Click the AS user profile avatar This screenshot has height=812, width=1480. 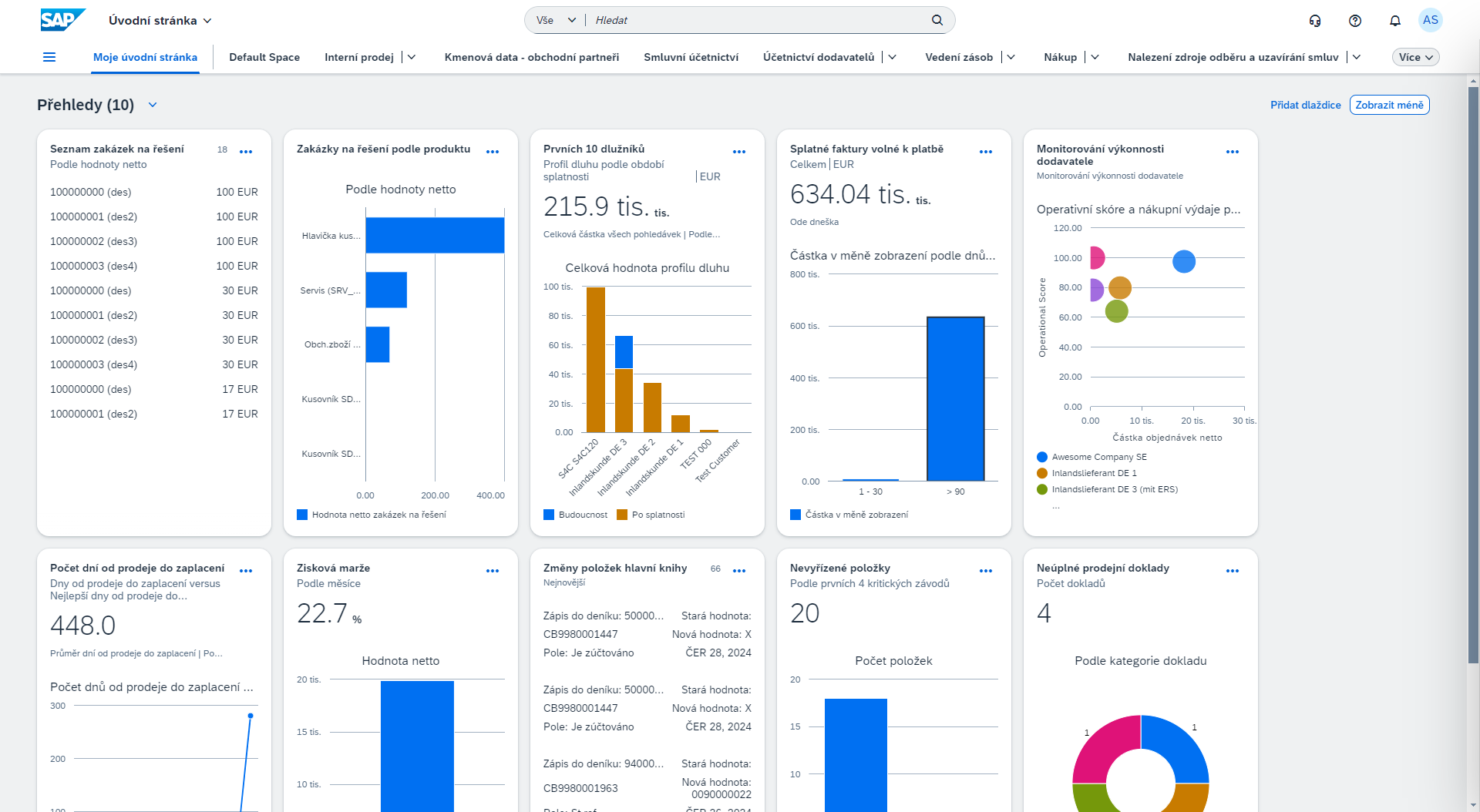click(x=1431, y=20)
